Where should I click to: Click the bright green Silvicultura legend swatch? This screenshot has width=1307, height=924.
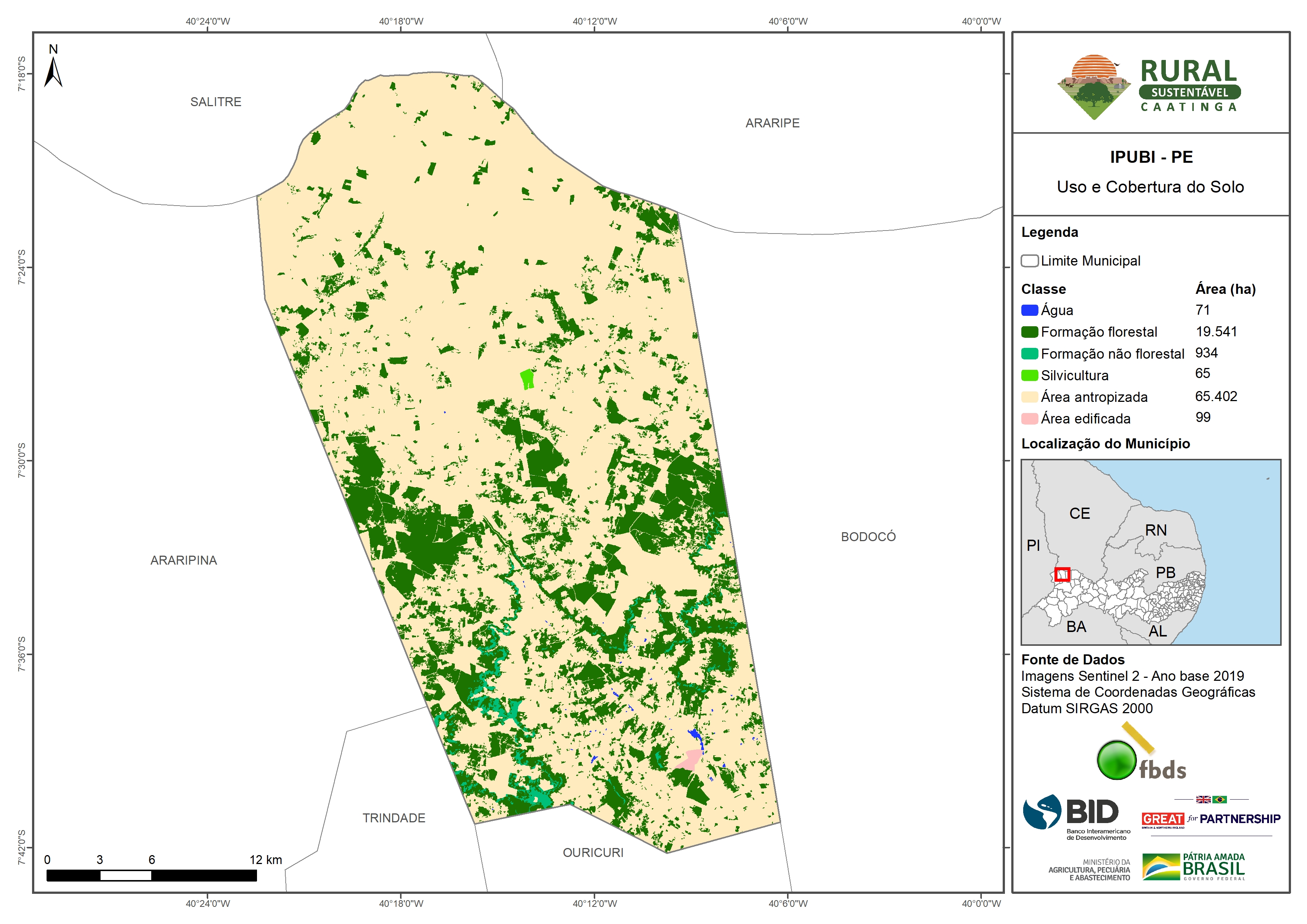pyautogui.click(x=1029, y=375)
